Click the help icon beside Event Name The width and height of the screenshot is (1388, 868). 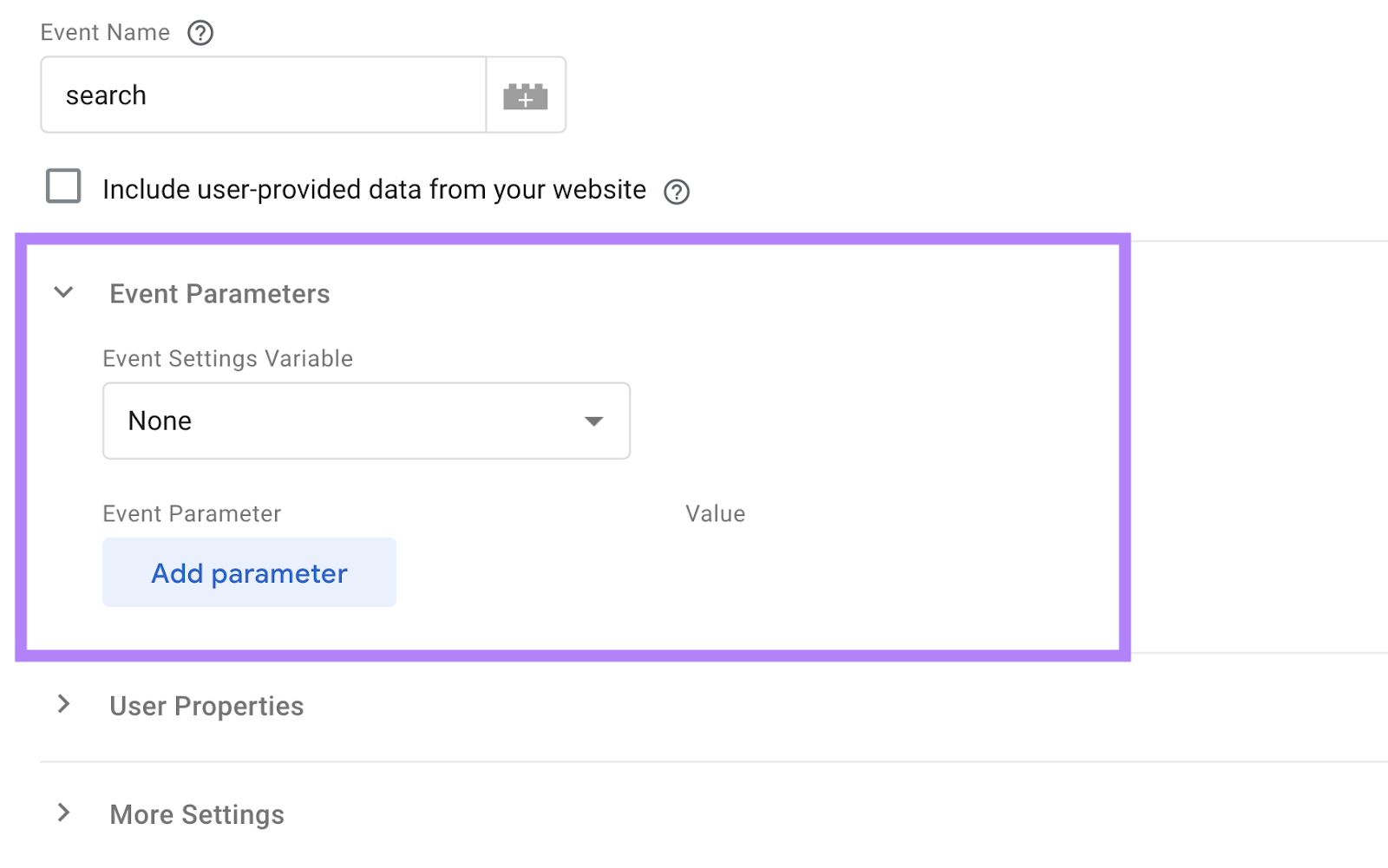[200, 33]
